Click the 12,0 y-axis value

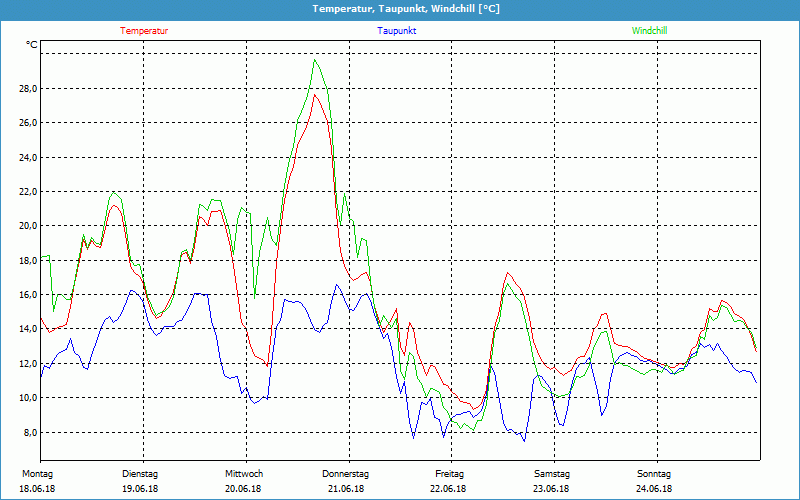coord(29,364)
